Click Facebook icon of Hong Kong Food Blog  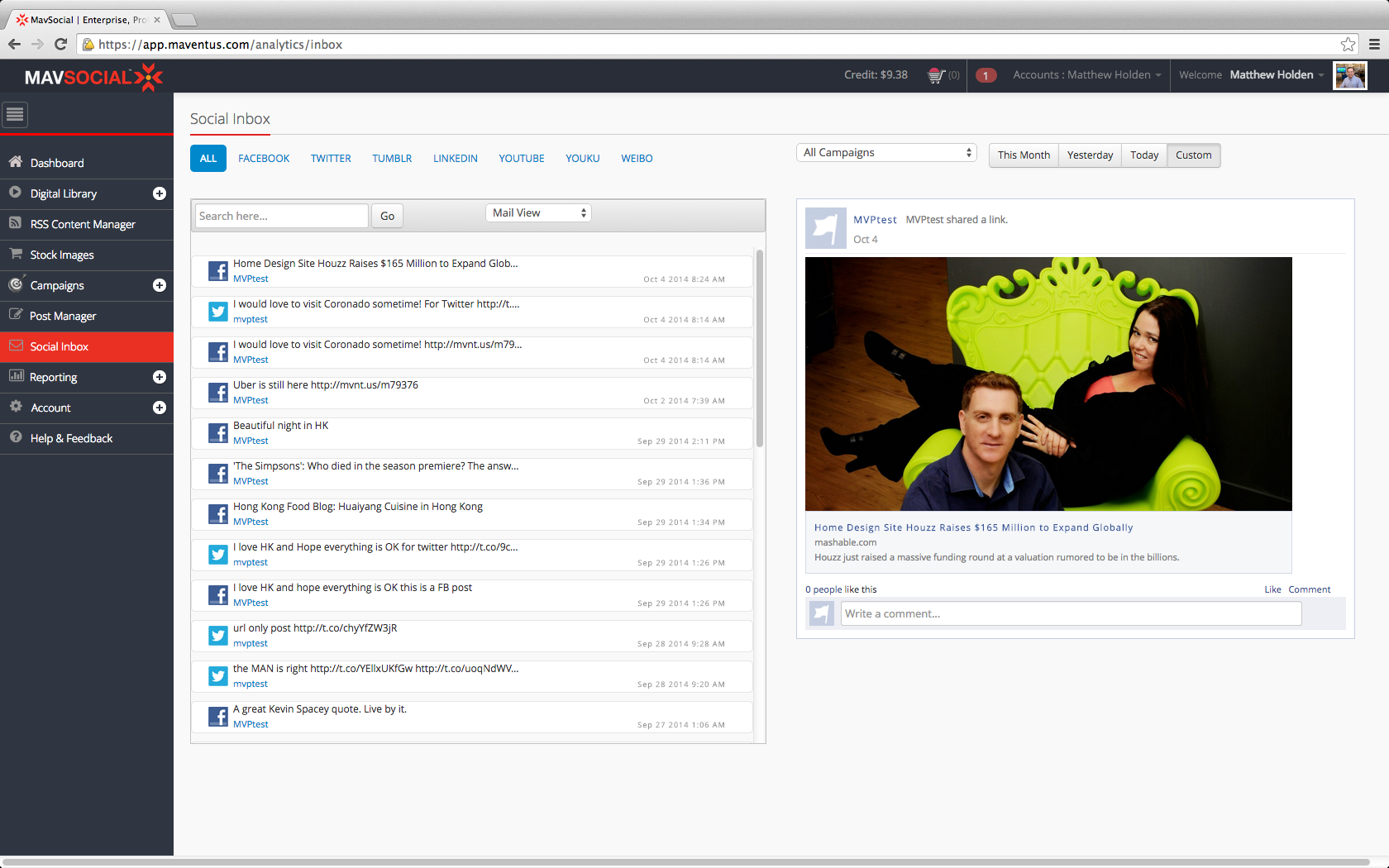click(218, 514)
